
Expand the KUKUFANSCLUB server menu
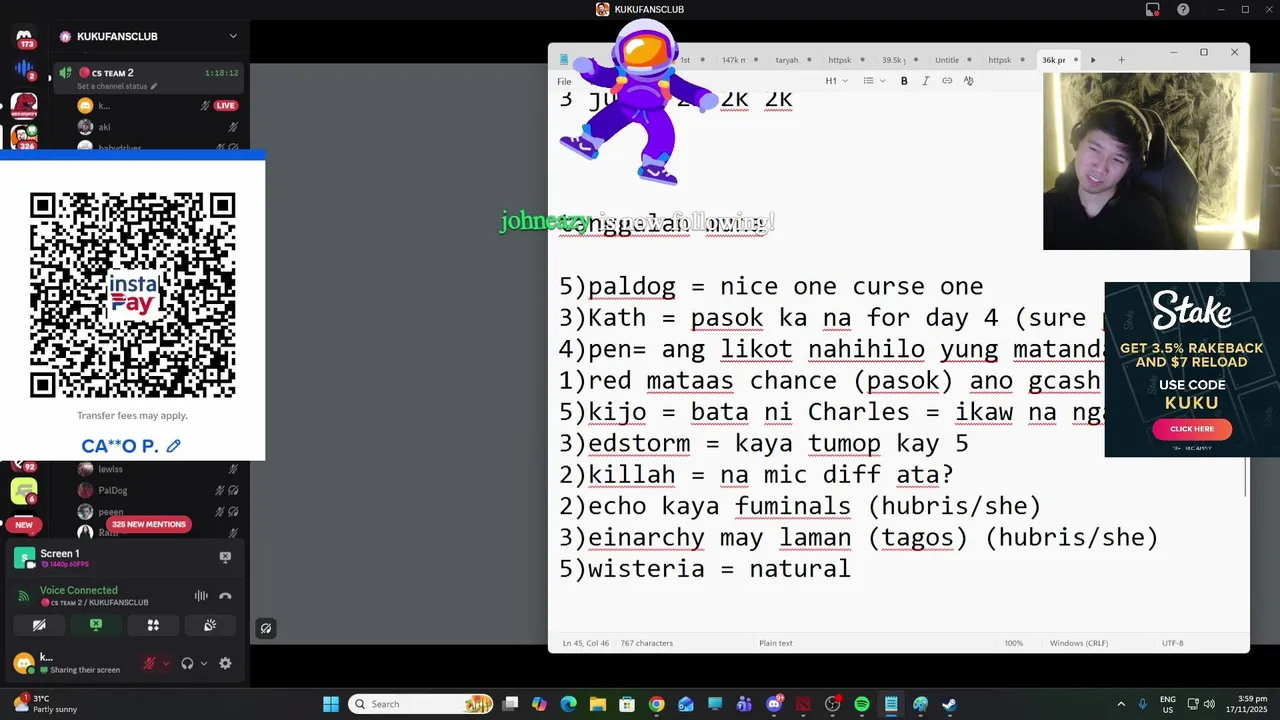[233, 36]
